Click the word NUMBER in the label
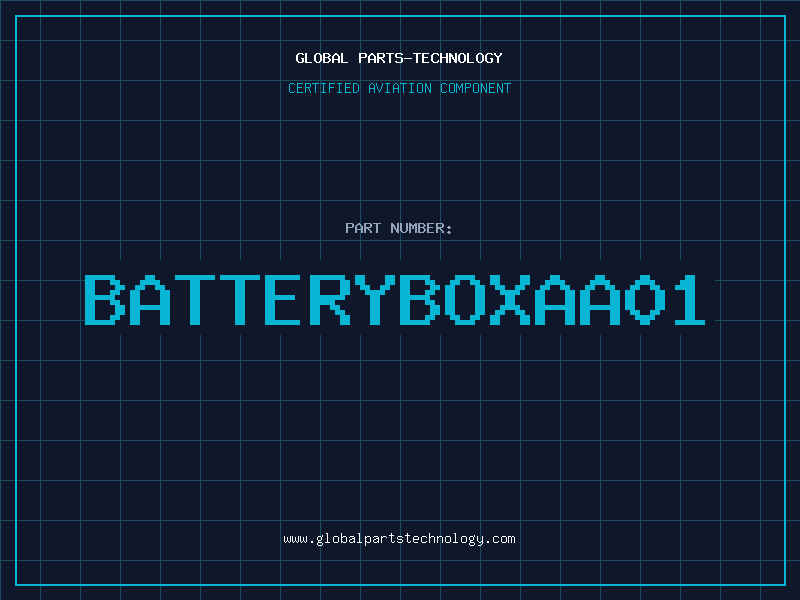 point(417,229)
